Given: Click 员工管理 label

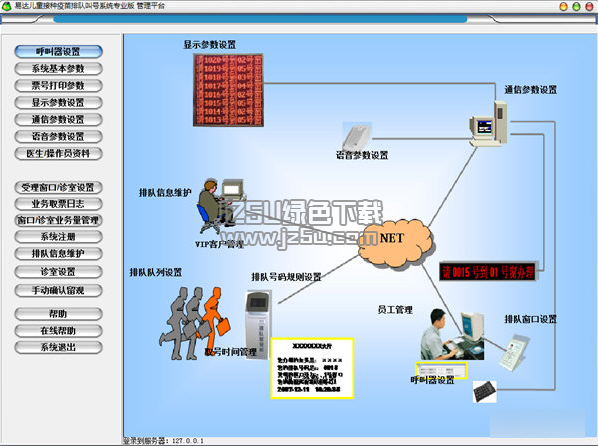Looking at the screenshot, I should 395,310.
